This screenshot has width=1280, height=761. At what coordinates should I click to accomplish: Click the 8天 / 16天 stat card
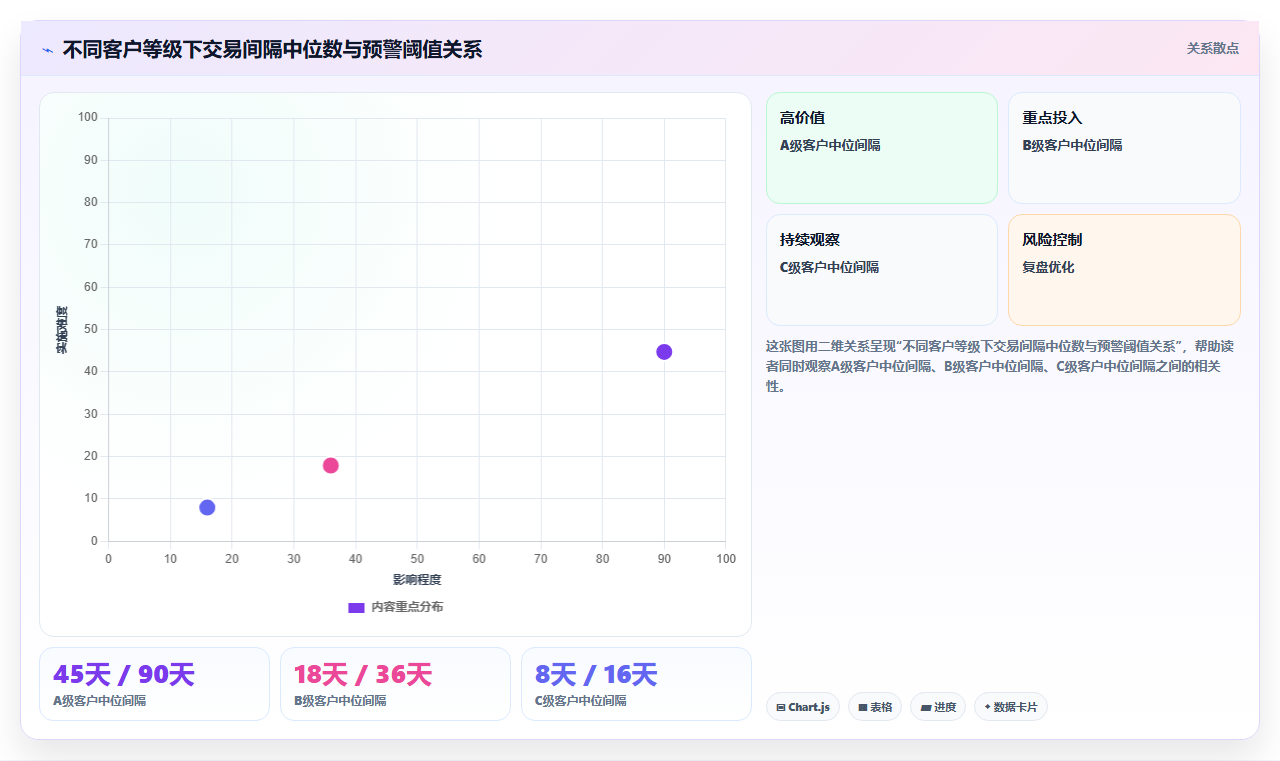pos(636,684)
